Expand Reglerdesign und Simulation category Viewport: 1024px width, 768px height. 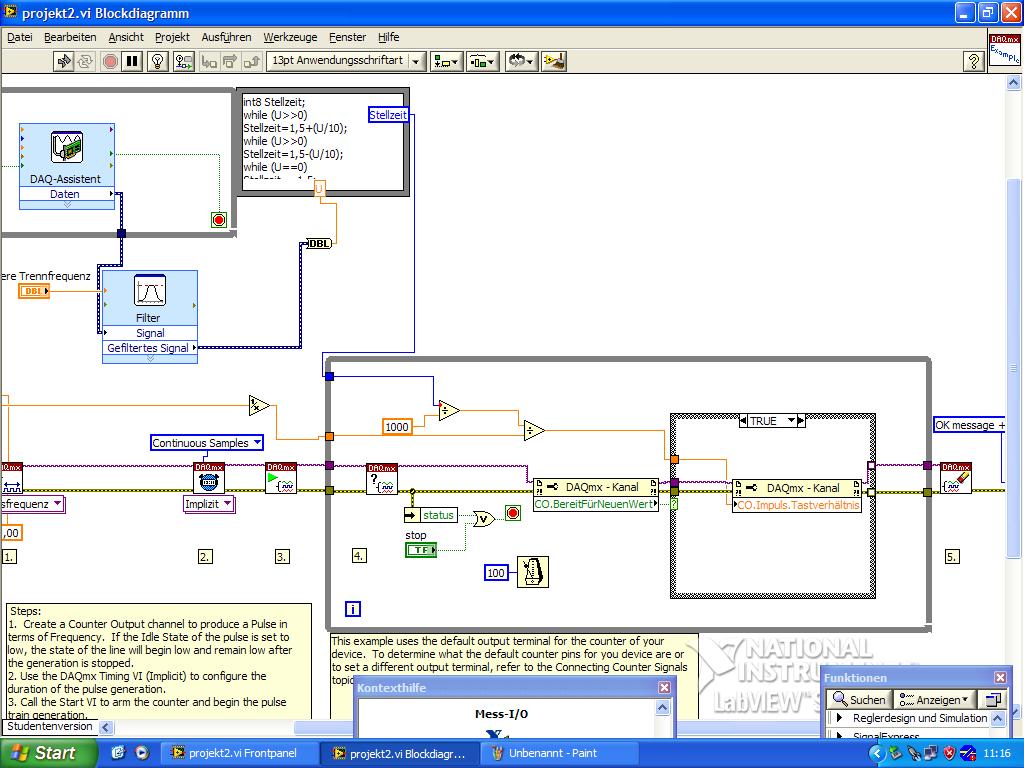pyautogui.click(x=840, y=718)
